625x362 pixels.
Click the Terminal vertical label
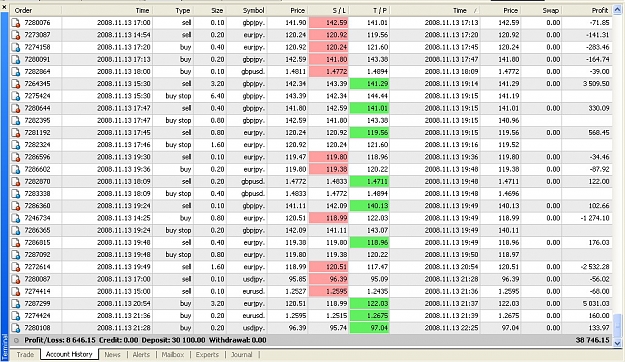click(4, 347)
